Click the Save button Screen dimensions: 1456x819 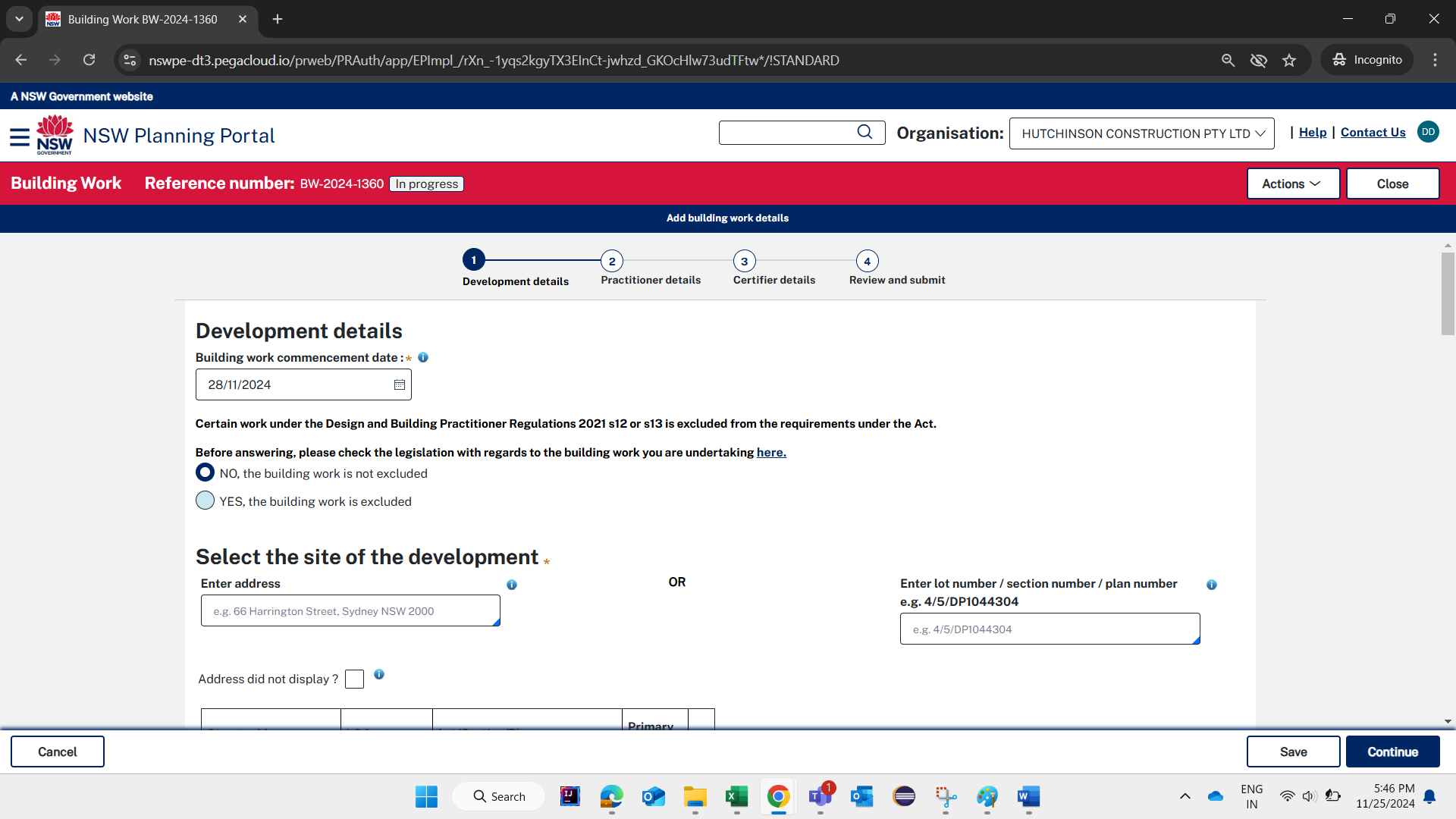click(1293, 752)
